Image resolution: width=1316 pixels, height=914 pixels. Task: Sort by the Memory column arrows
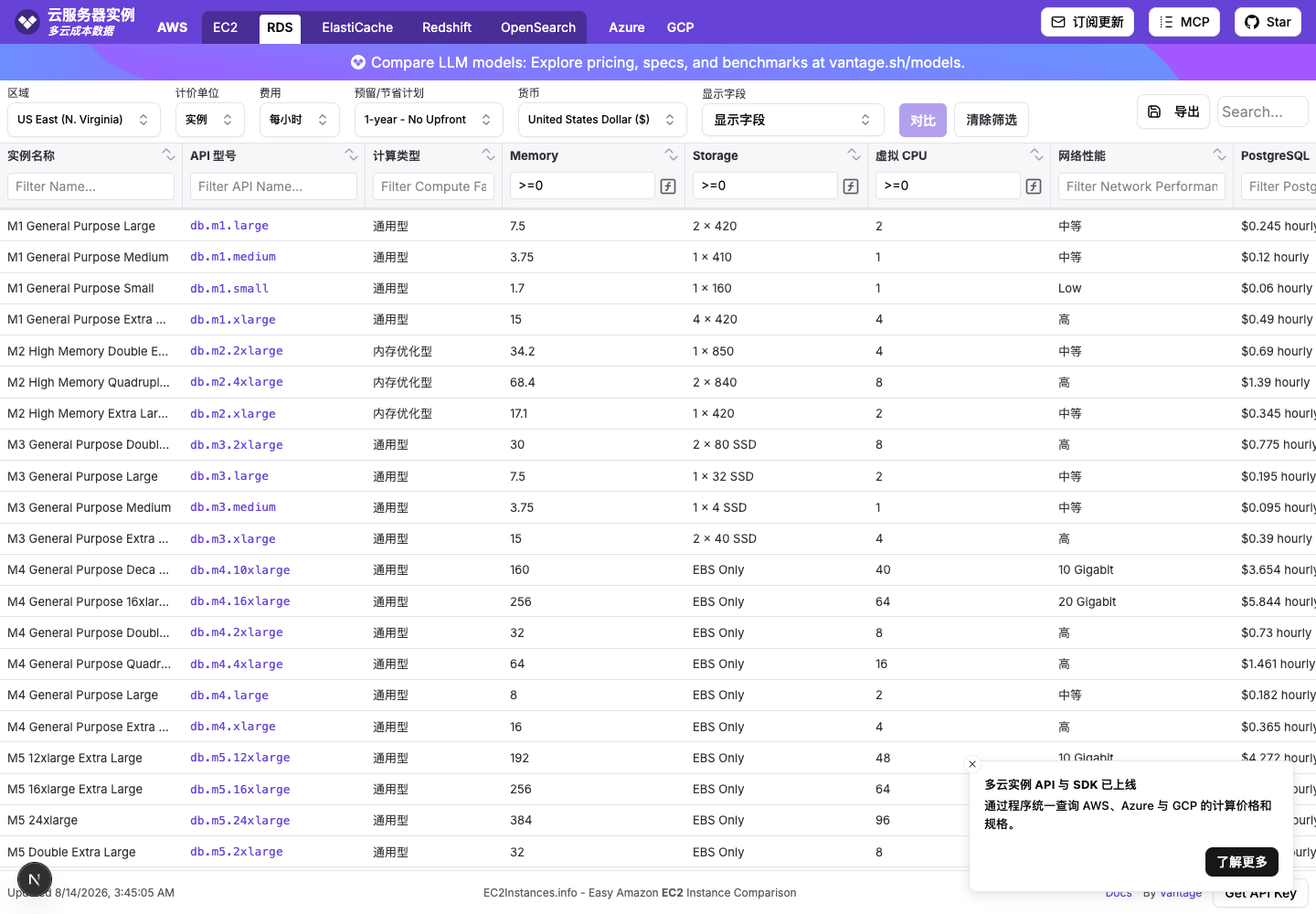[671, 154]
